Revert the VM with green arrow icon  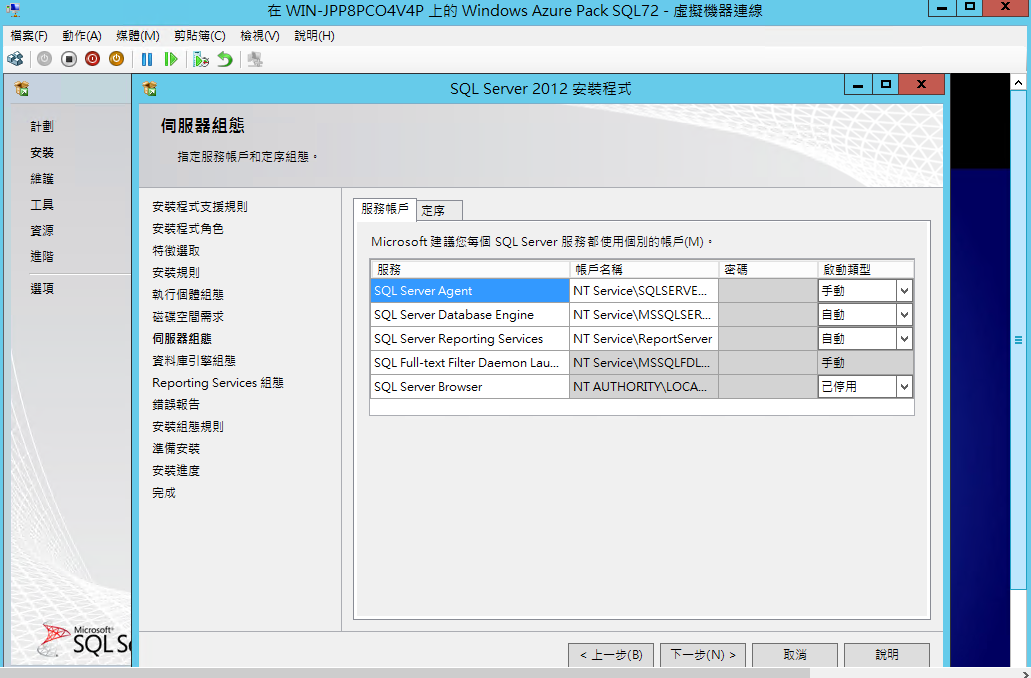point(225,59)
